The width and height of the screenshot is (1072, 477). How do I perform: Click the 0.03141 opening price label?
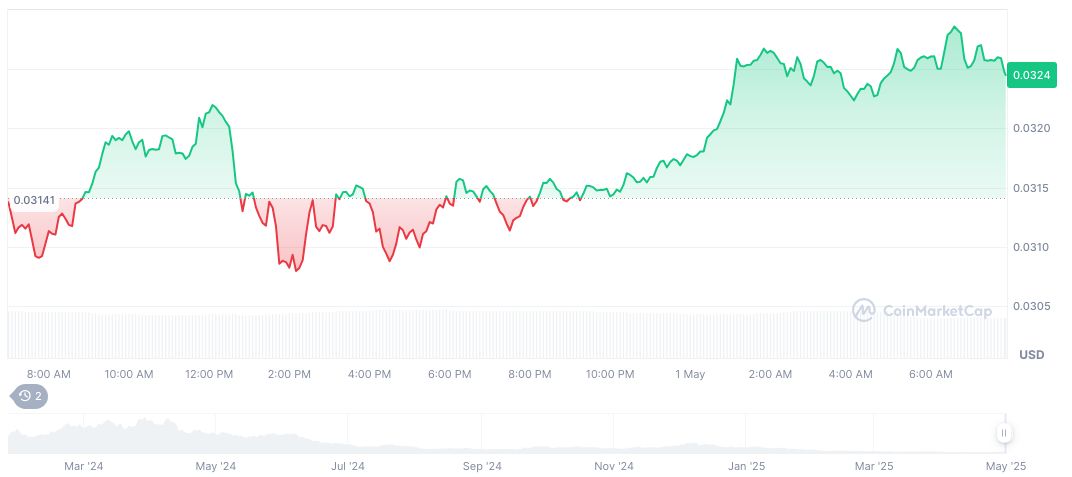[35, 198]
